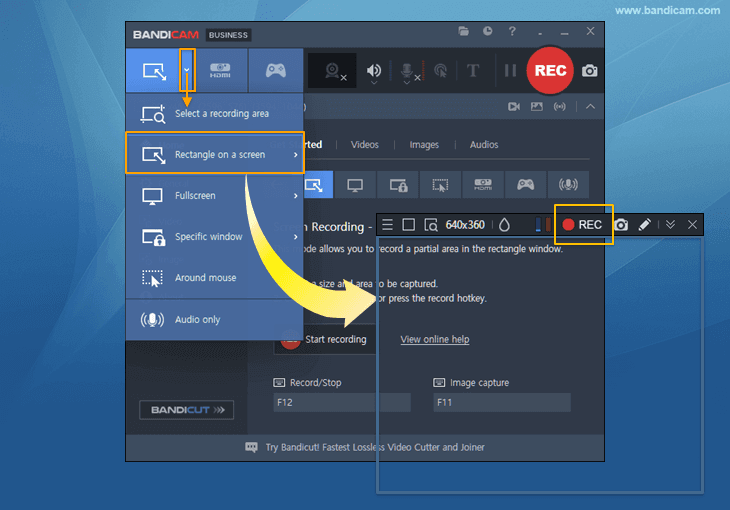Open the Videos tab
730x510 pixels.
(365, 145)
